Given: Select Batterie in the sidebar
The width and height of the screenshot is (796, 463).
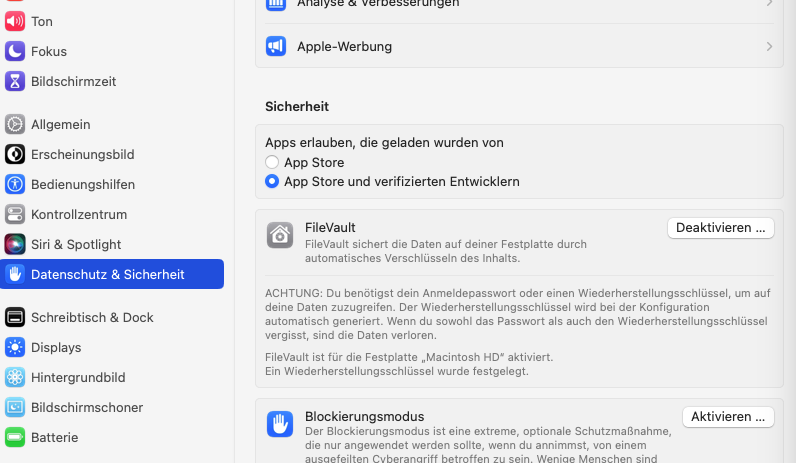Looking at the screenshot, I should point(54,438).
